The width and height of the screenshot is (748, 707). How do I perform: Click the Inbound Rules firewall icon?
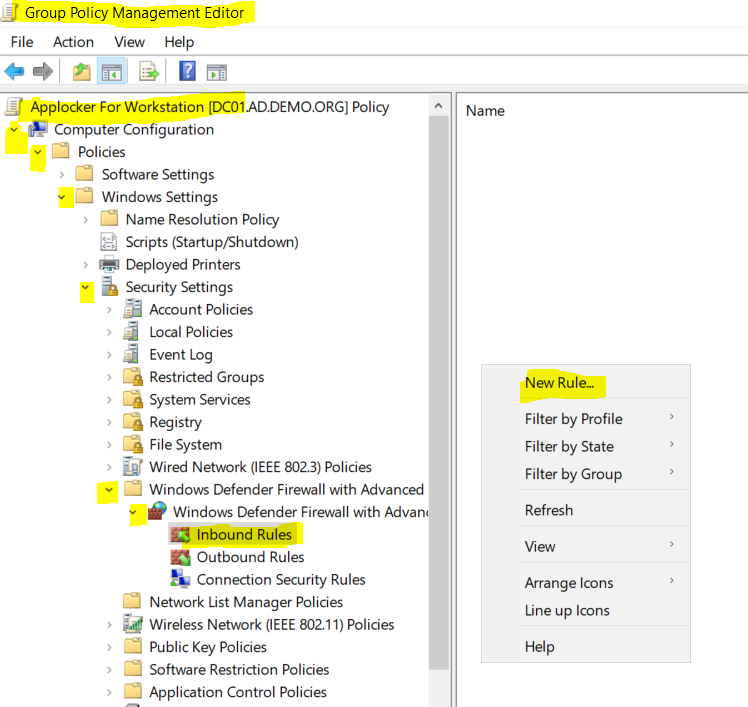point(181,534)
